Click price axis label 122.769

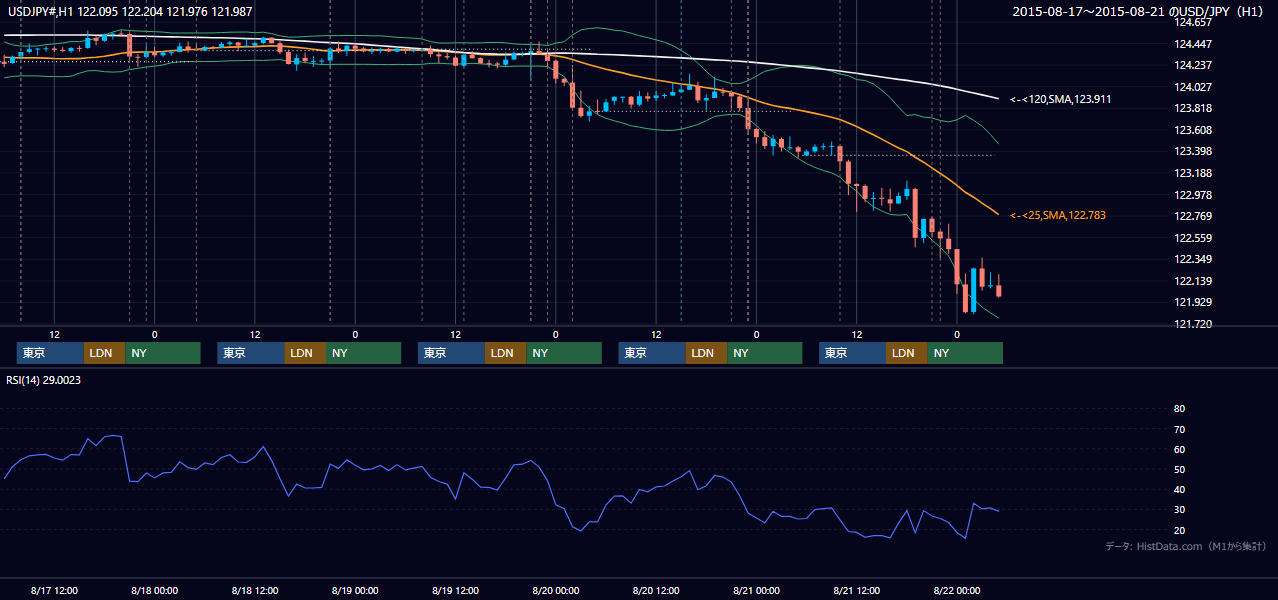coord(1192,216)
